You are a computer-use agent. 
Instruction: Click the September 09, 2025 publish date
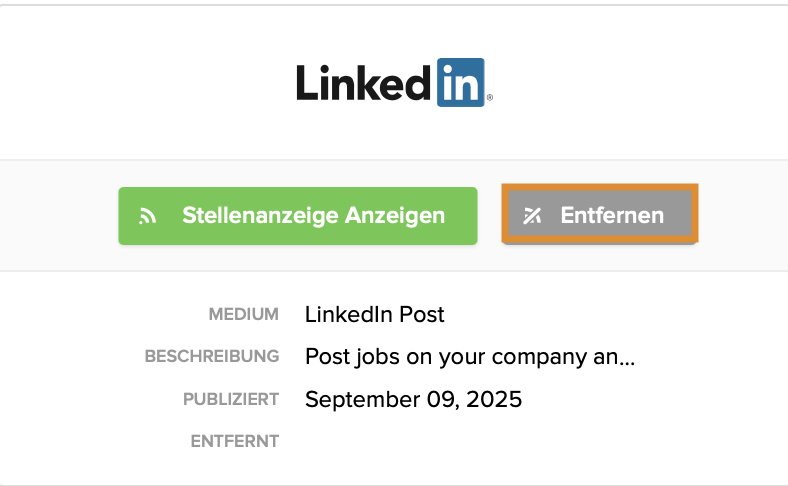pos(413,399)
